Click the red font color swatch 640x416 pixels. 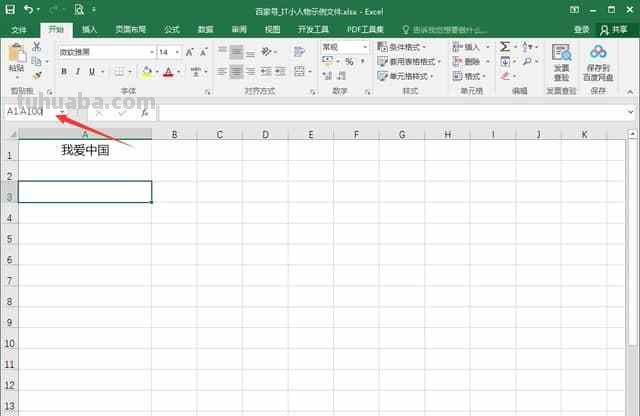coord(168,72)
